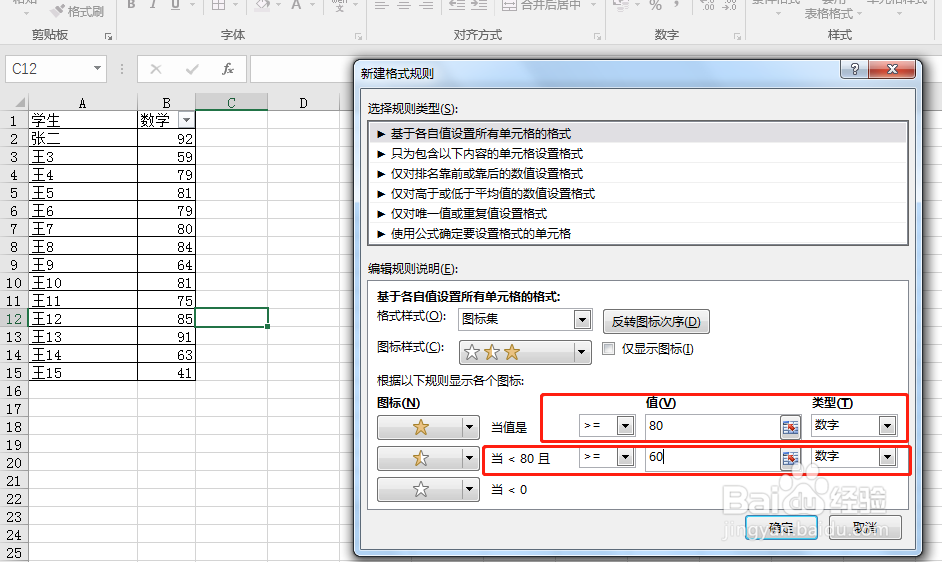Viewport: 942px width, 562px height.
Task: Click cell containing score 92
Action: pyautogui.click(x=166, y=138)
